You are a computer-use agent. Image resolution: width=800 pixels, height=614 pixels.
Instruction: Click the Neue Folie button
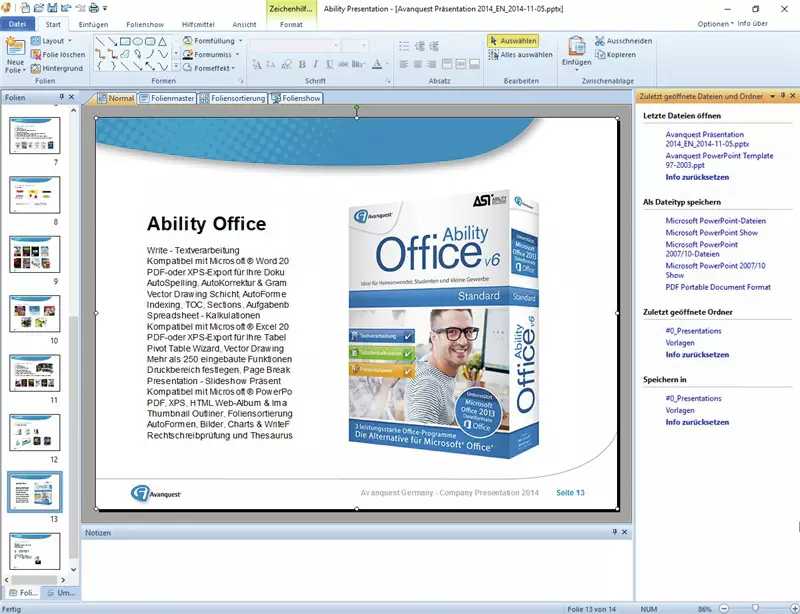click(15, 55)
